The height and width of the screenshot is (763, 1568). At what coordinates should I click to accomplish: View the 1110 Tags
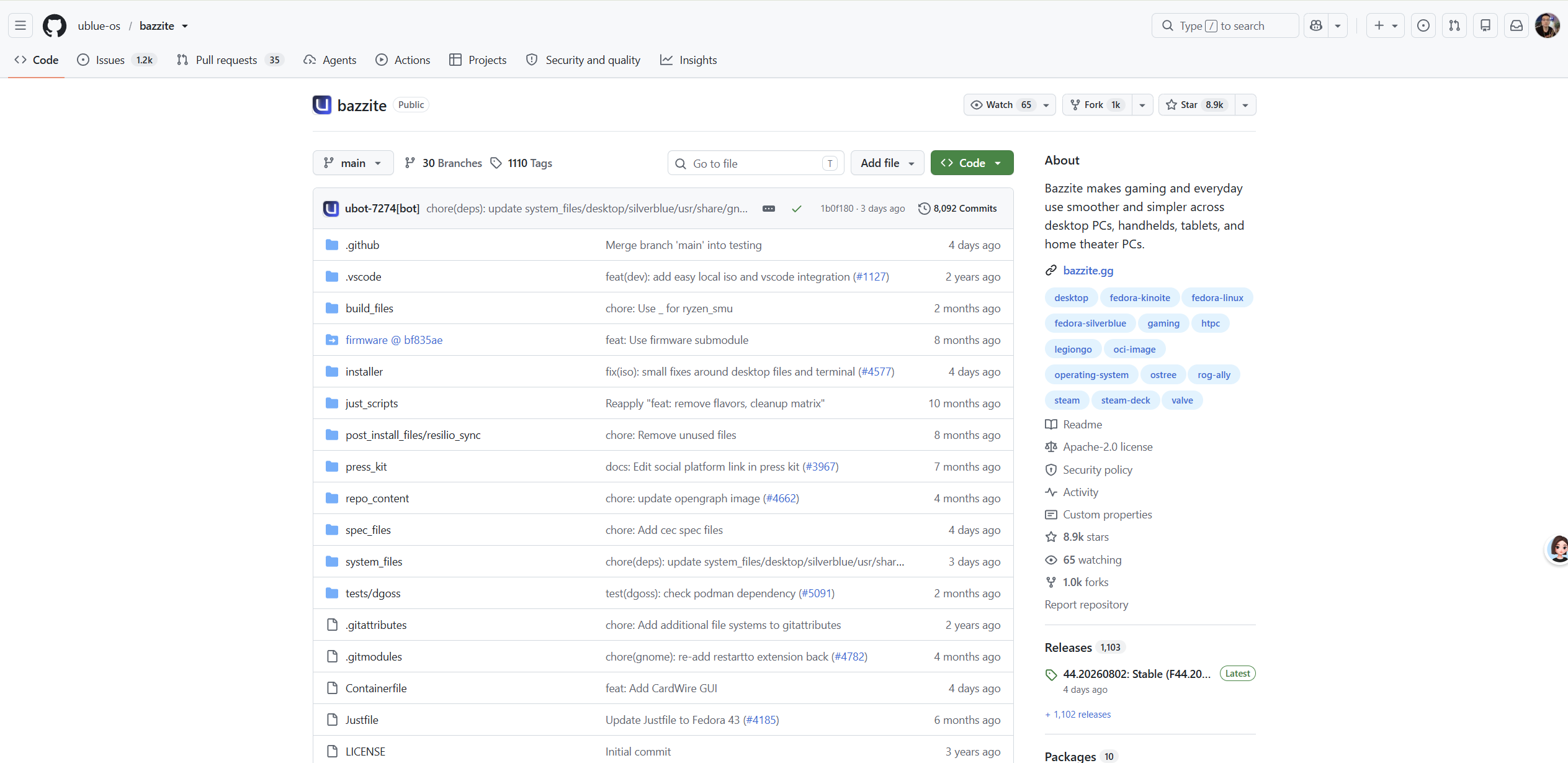pos(521,163)
